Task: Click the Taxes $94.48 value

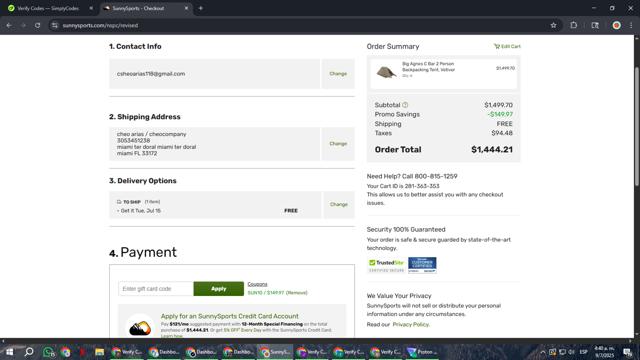Action: click(502, 133)
